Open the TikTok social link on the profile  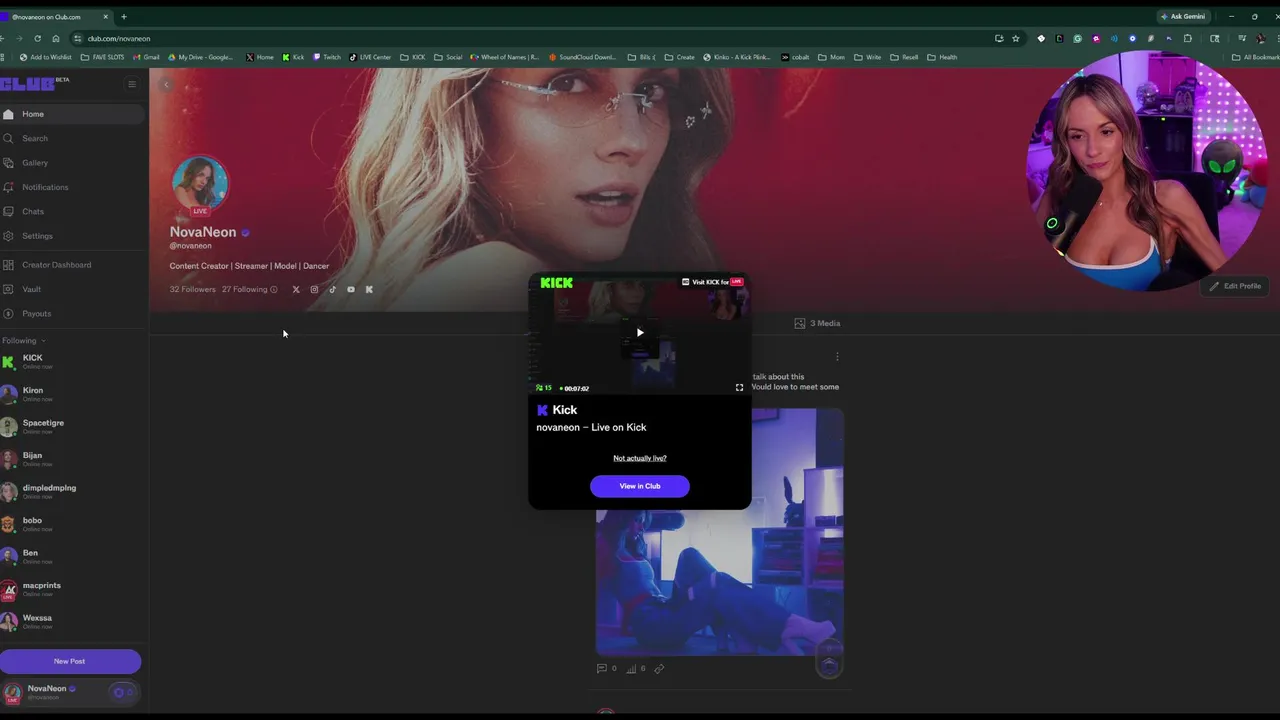click(332, 290)
